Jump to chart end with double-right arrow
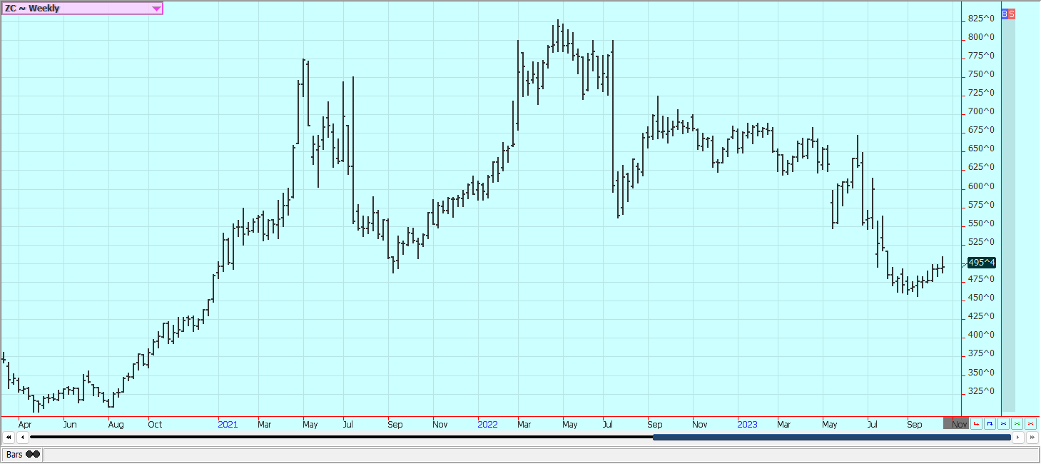The width and height of the screenshot is (1042, 464). (1032, 437)
